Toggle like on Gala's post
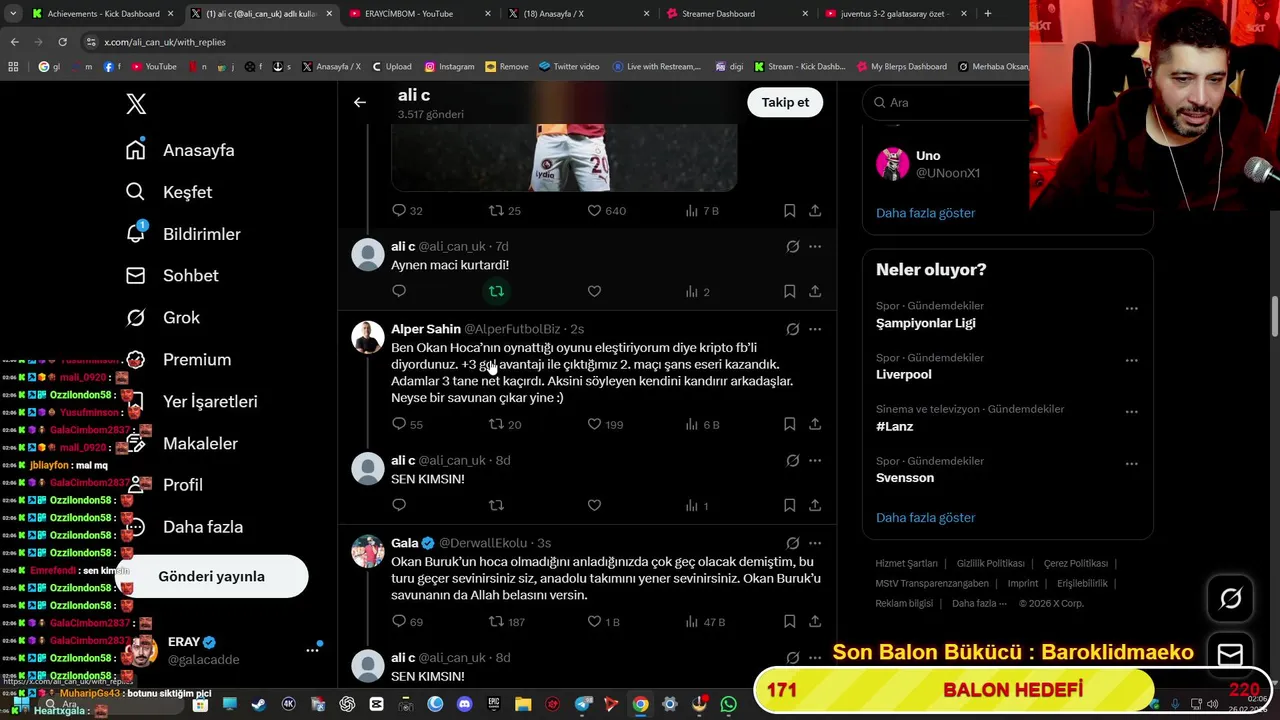The image size is (1280, 720). [x=594, y=622]
